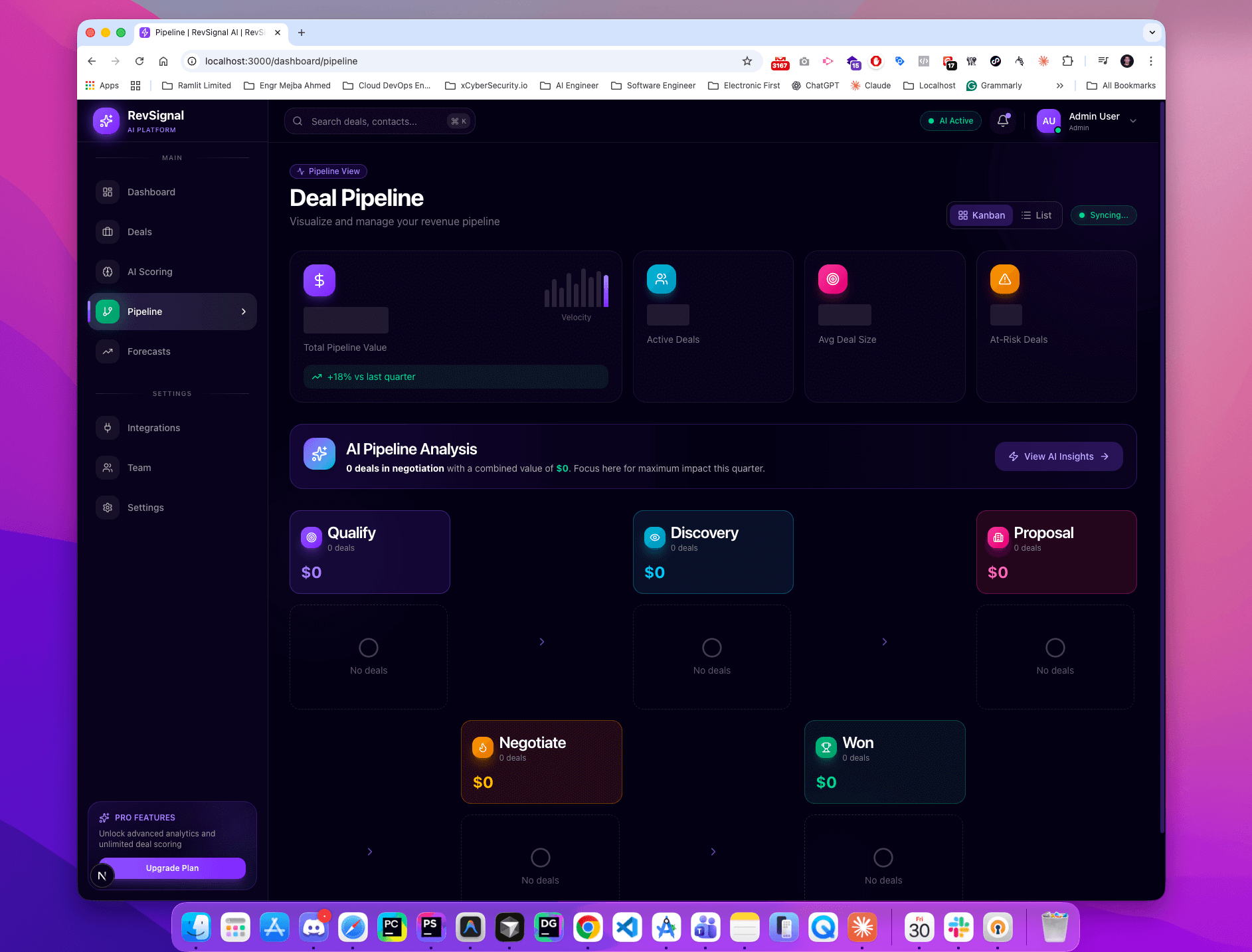Click the Syncing status pill
Viewport: 1252px width, 952px height.
1103,215
